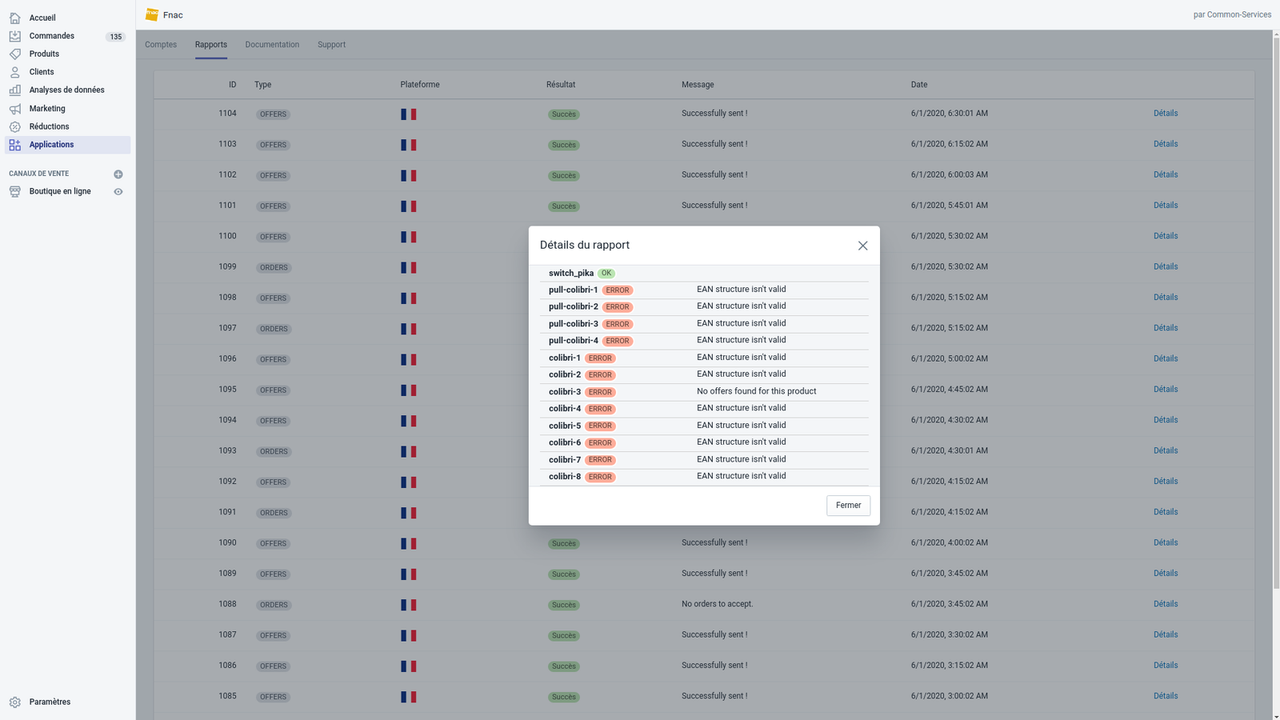Click French flag in row 1085
The width and height of the screenshot is (1280, 720).
(408, 696)
